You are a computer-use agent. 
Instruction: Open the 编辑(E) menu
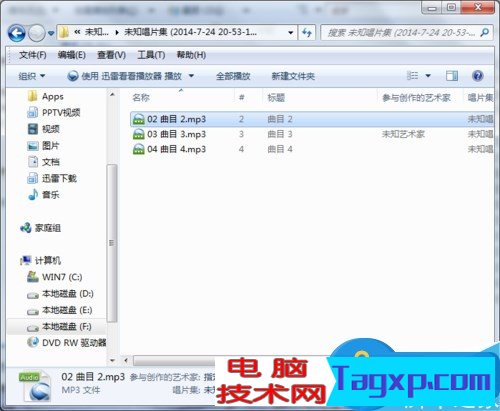[71, 55]
